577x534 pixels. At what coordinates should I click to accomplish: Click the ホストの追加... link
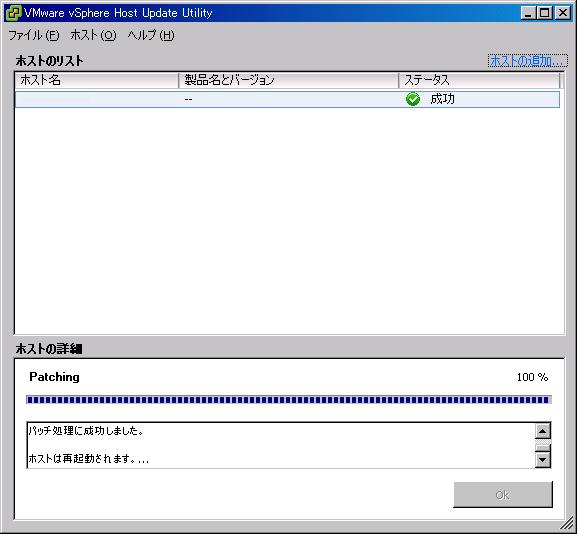(x=528, y=61)
